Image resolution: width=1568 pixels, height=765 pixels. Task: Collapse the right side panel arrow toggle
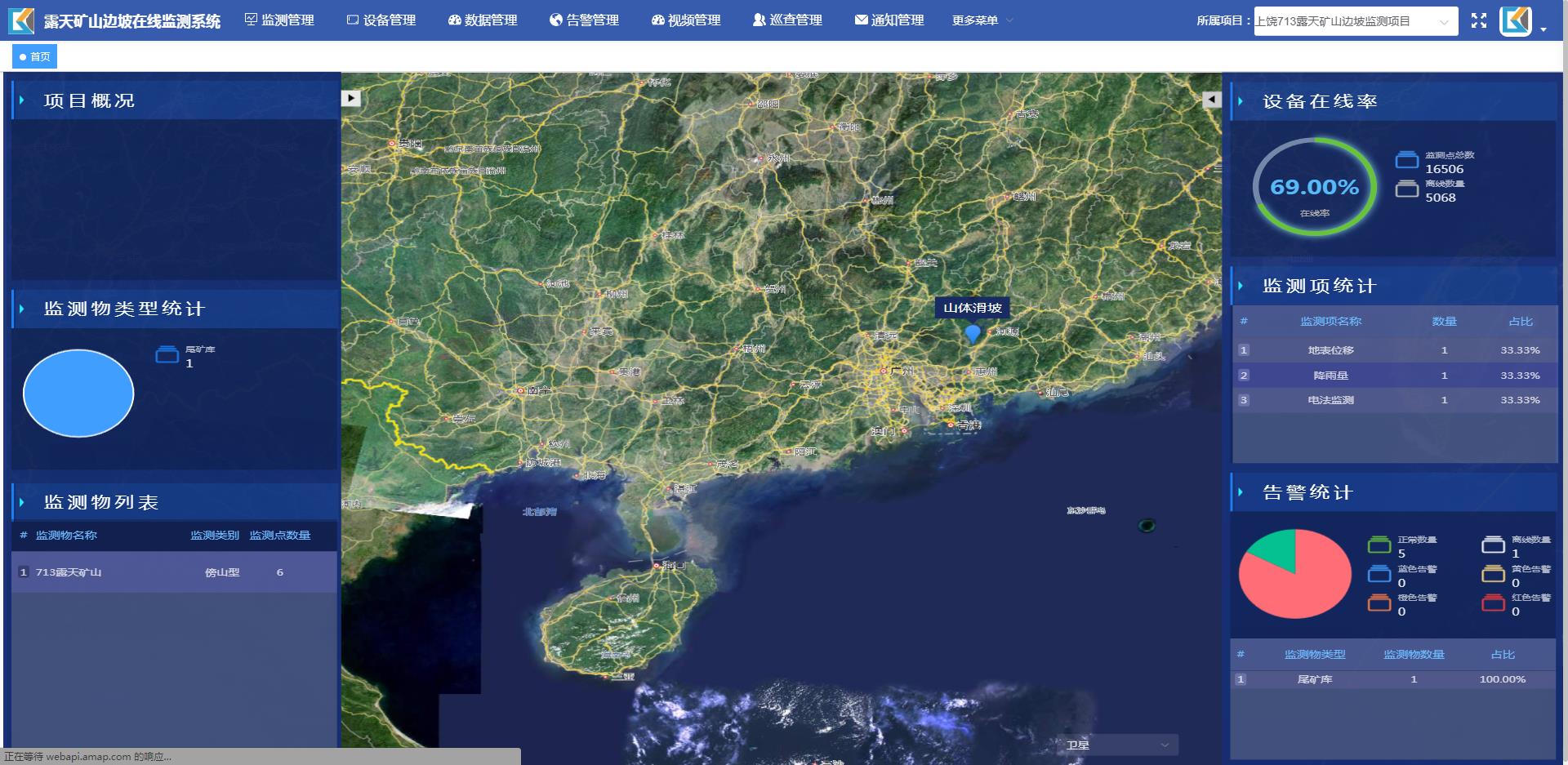click(1212, 99)
